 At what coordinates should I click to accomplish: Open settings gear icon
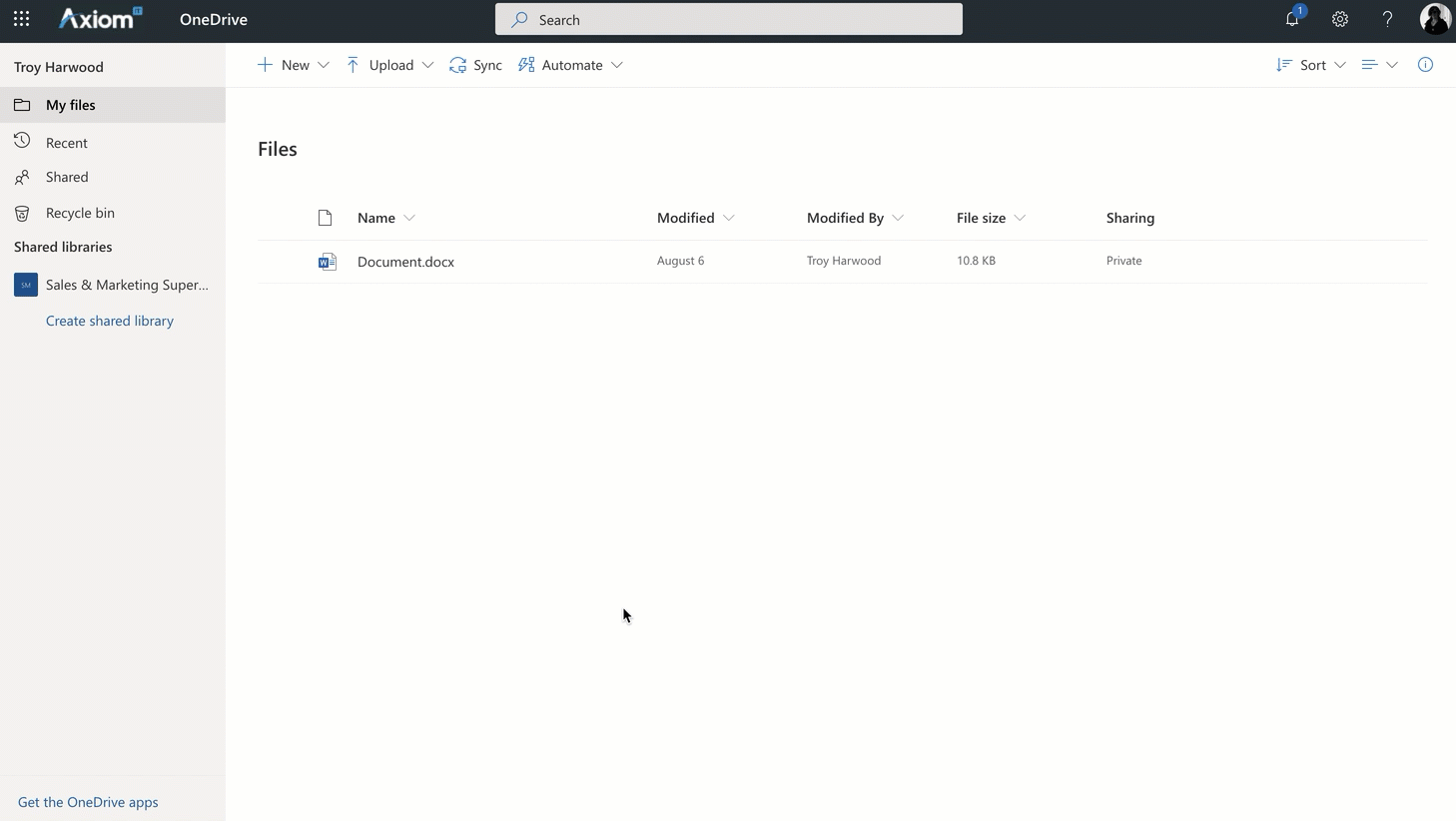[1340, 19]
